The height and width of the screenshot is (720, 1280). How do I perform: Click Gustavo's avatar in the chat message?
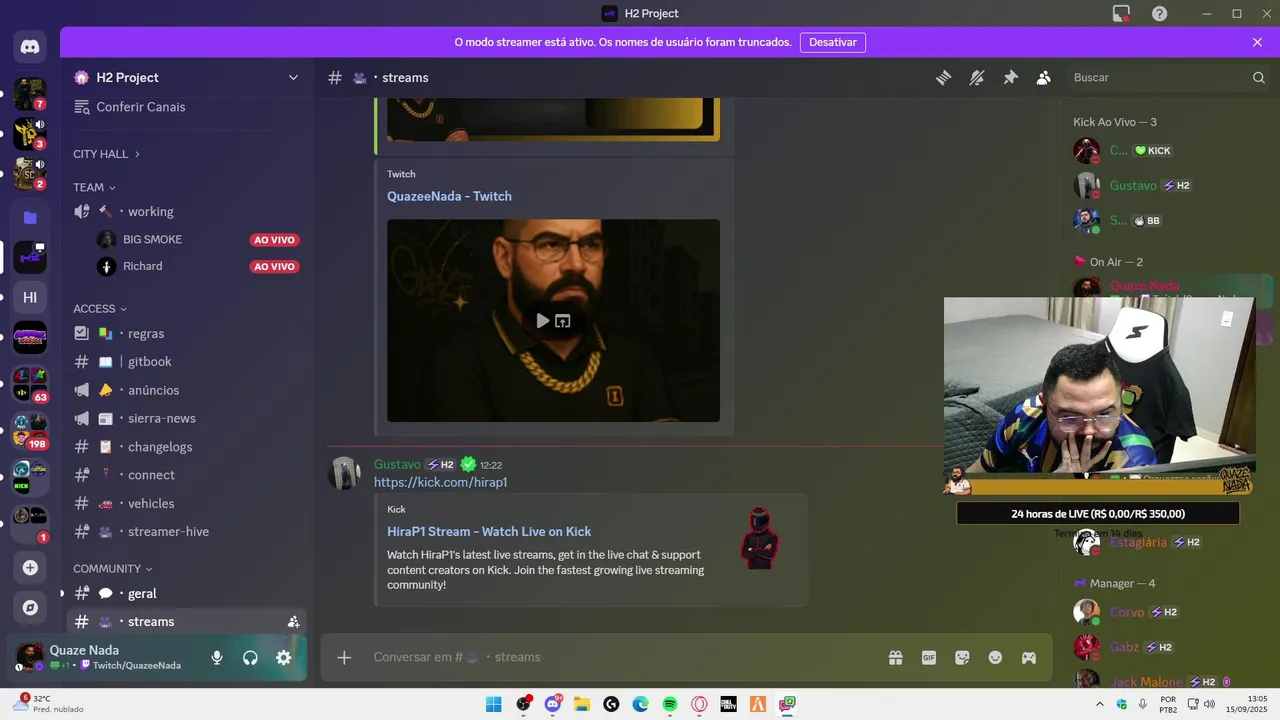click(x=346, y=473)
